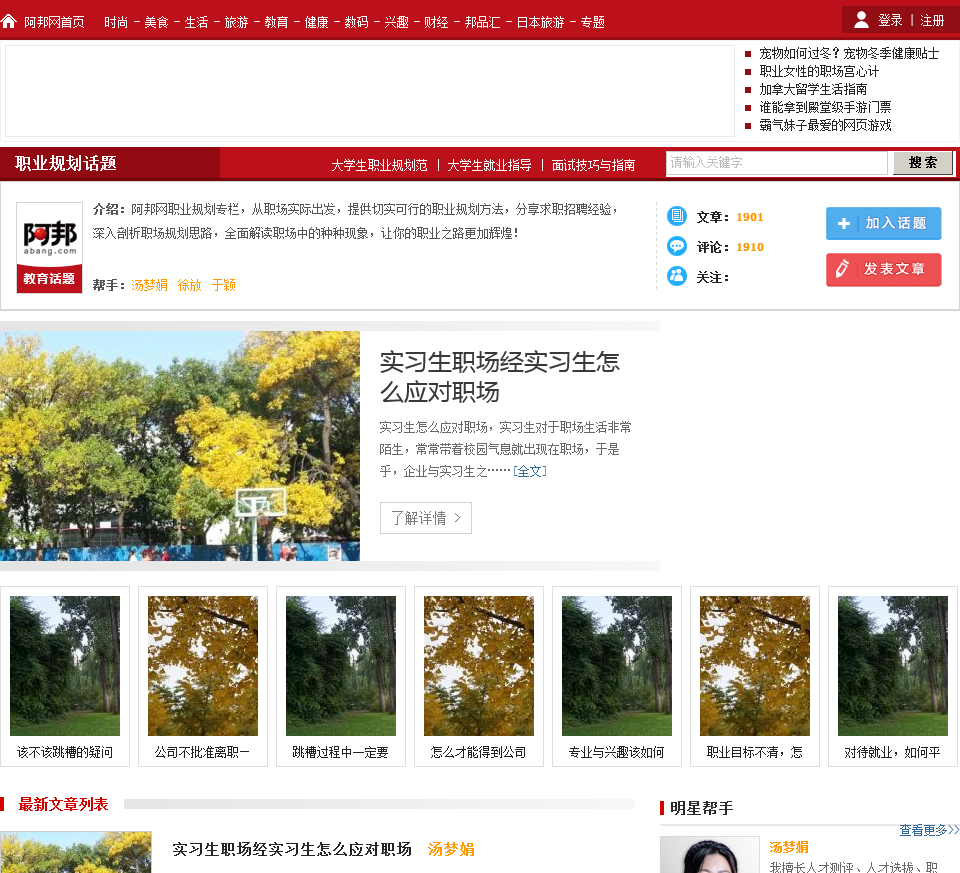This screenshot has width=960, height=873.
Task: Click 汤梦娟's portrait photo in 明星帮手
Action: pyautogui.click(x=710, y=855)
